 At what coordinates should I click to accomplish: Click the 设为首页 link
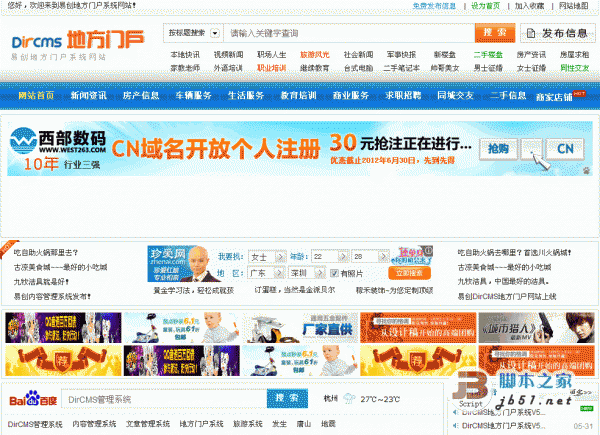tap(485, 6)
